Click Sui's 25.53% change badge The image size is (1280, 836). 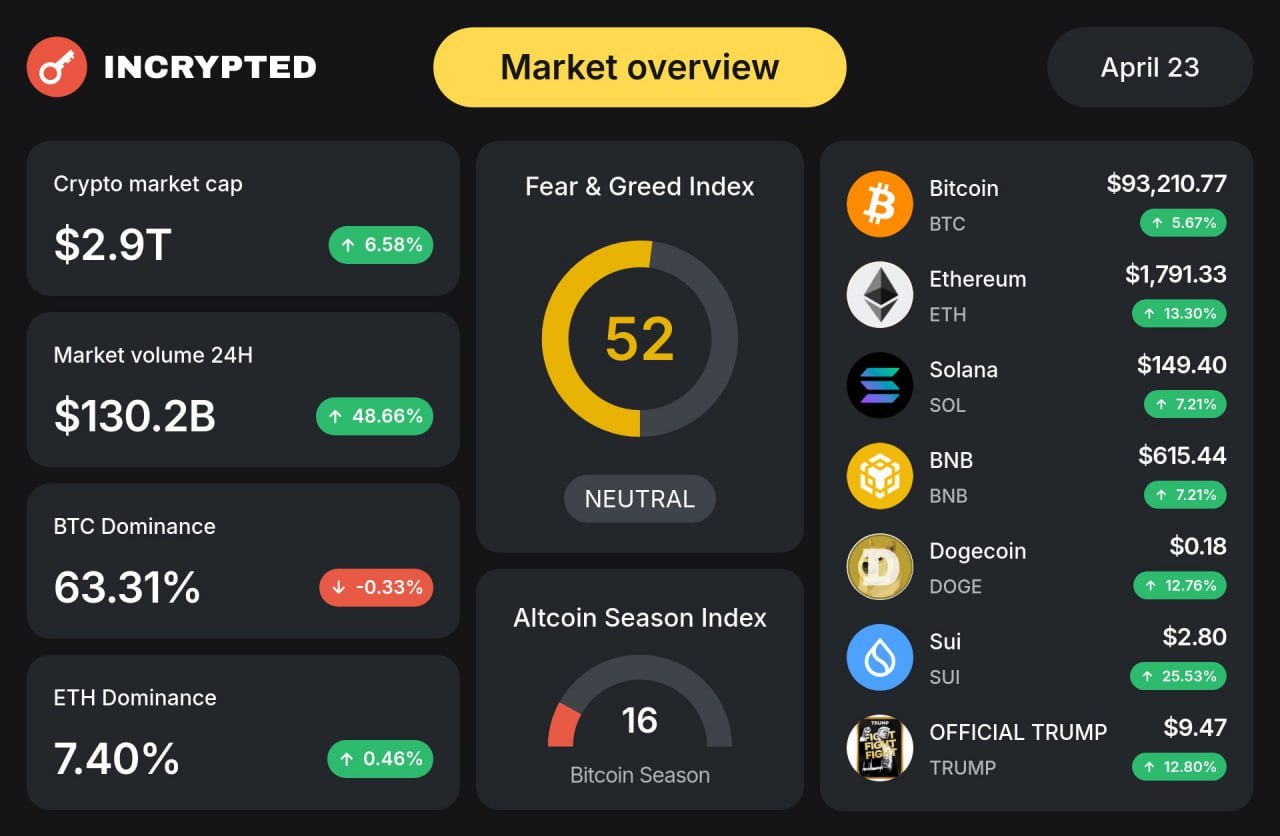coord(1178,676)
